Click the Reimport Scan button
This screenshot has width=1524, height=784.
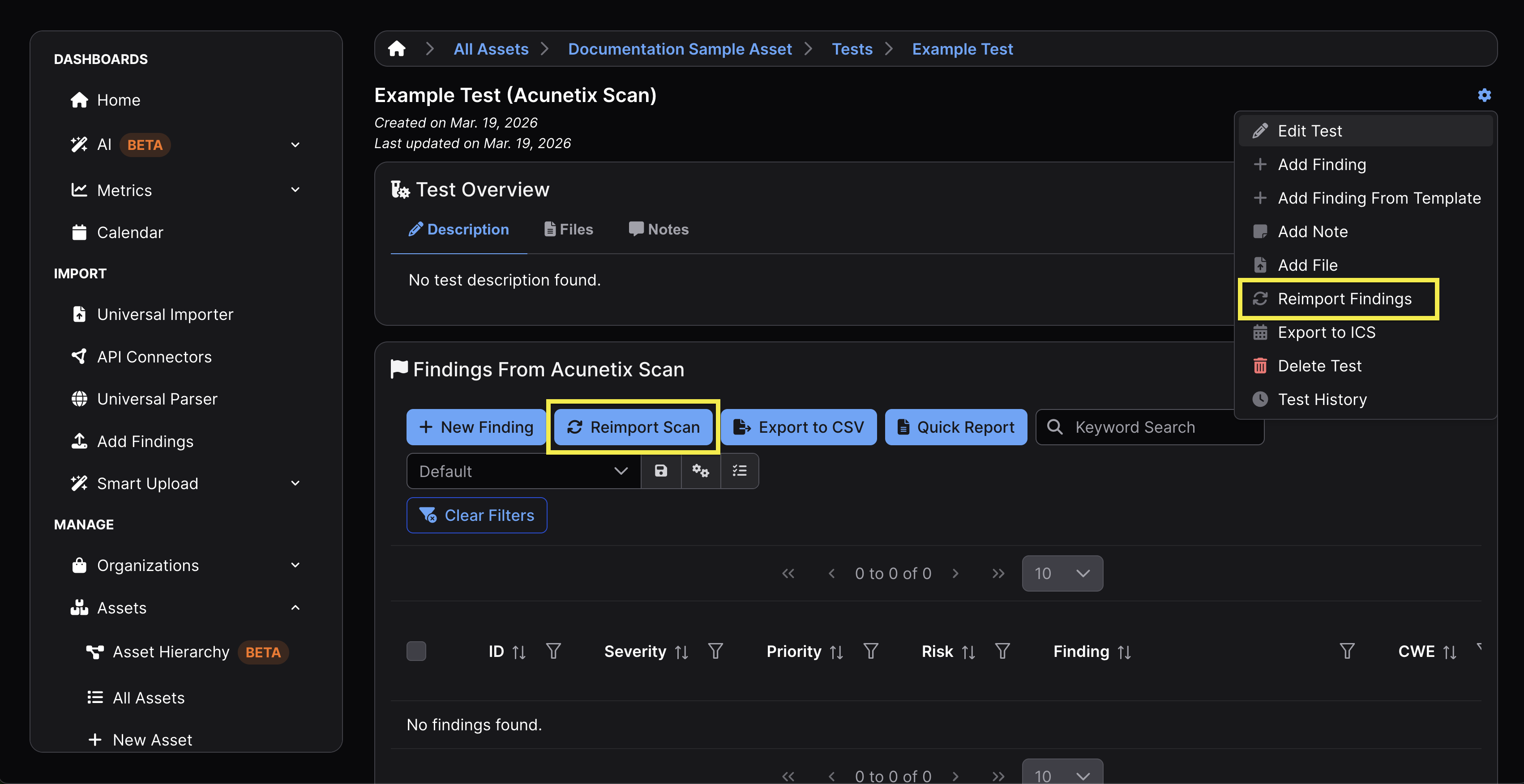[633, 427]
